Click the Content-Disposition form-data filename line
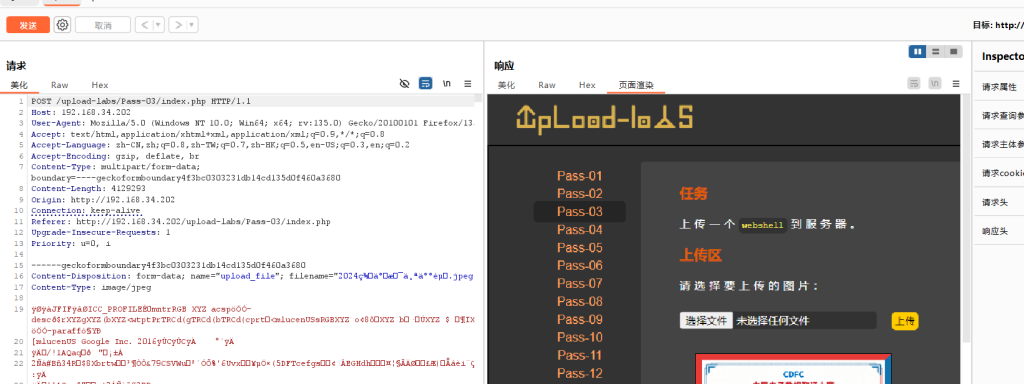The image size is (1024, 384). tap(253, 276)
